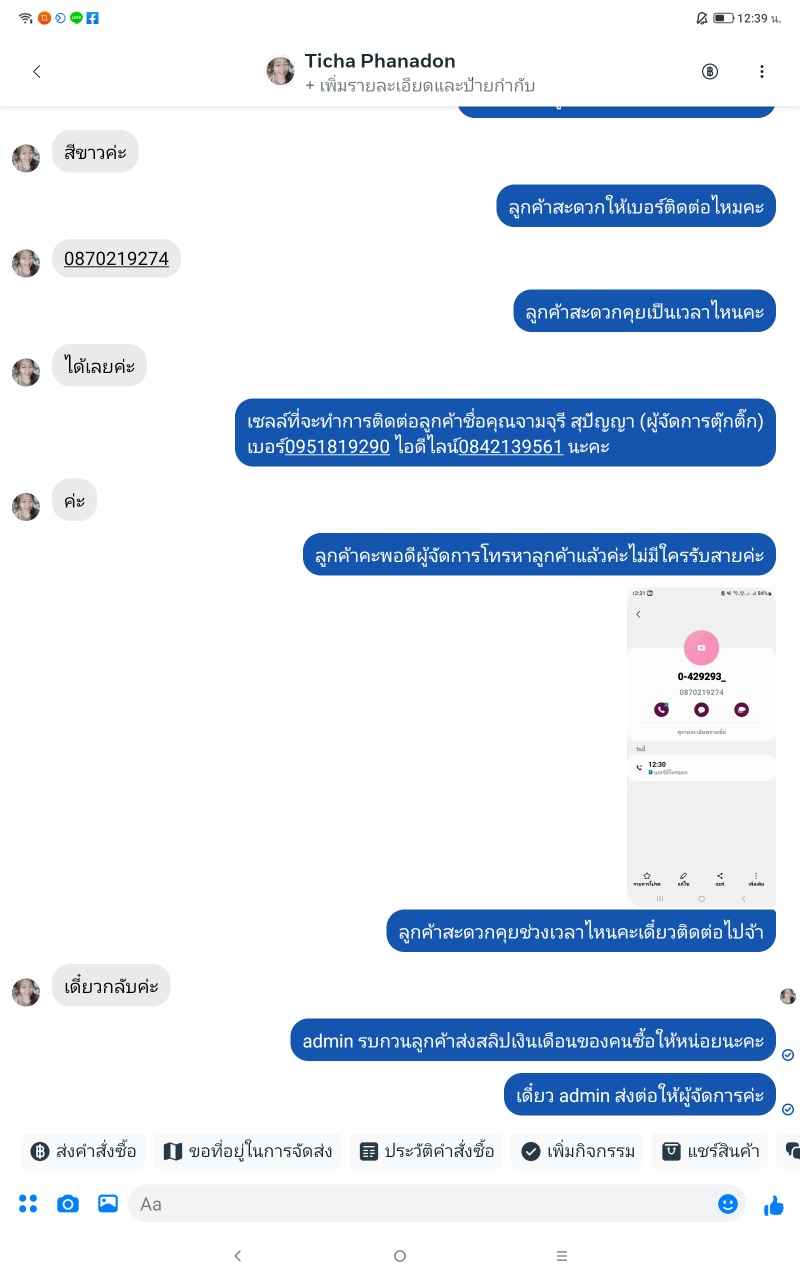
Task: Open ประวัติคำสั่งซื้อ order history
Action: [426, 1151]
